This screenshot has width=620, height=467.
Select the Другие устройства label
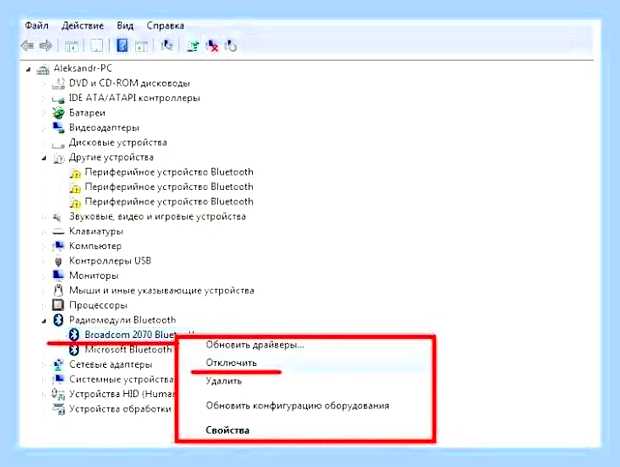(111, 157)
